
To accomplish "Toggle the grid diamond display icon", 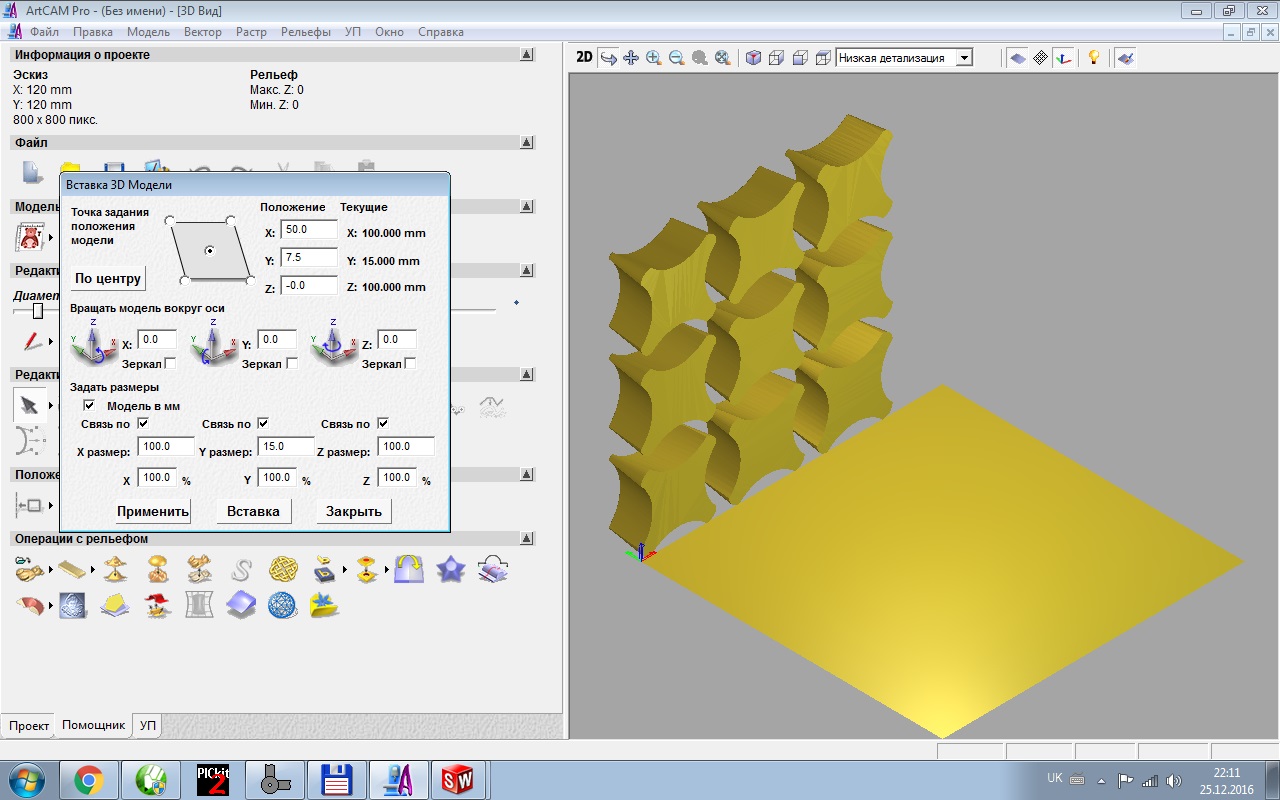I will tap(1041, 58).
